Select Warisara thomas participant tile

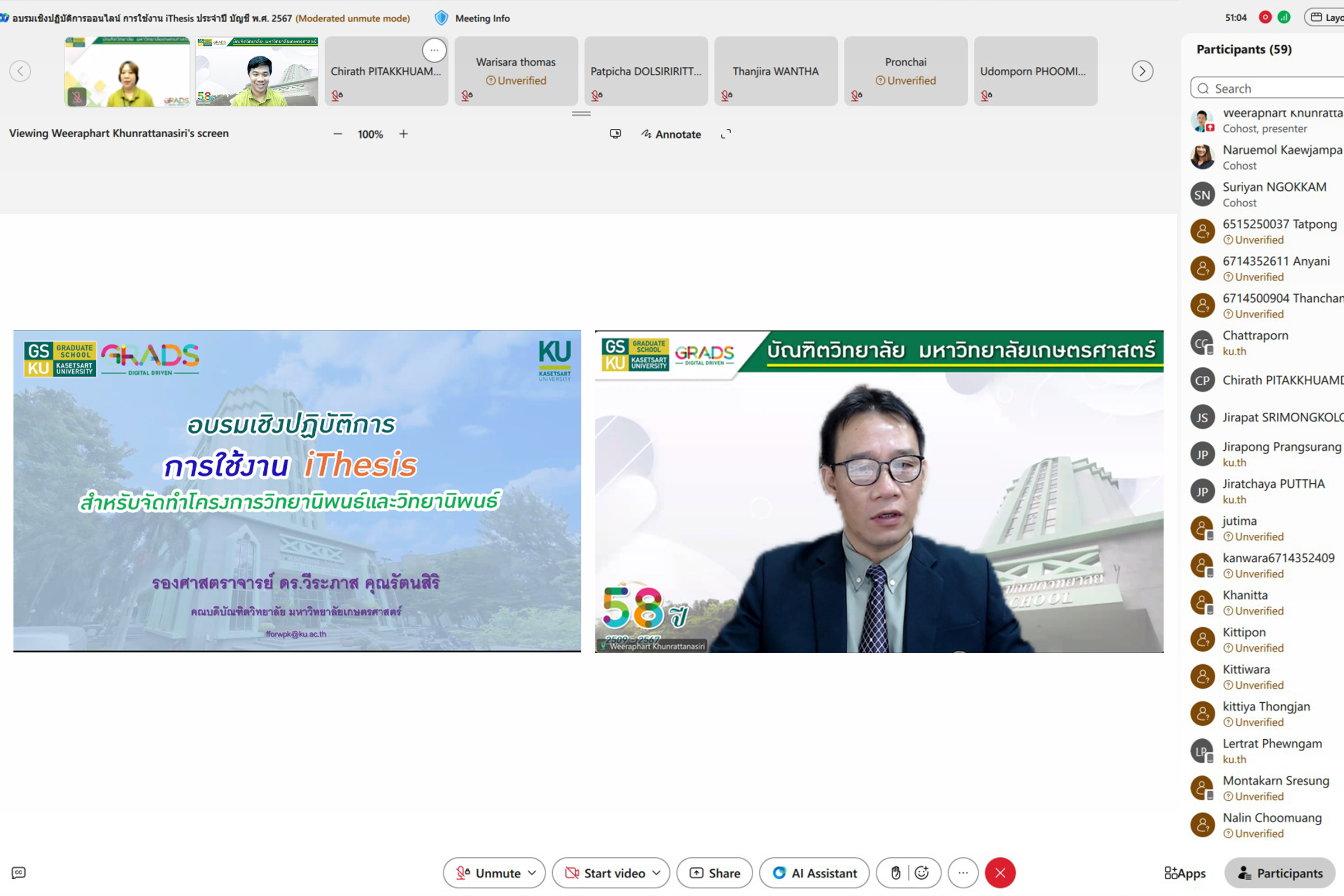pyautogui.click(x=516, y=72)
